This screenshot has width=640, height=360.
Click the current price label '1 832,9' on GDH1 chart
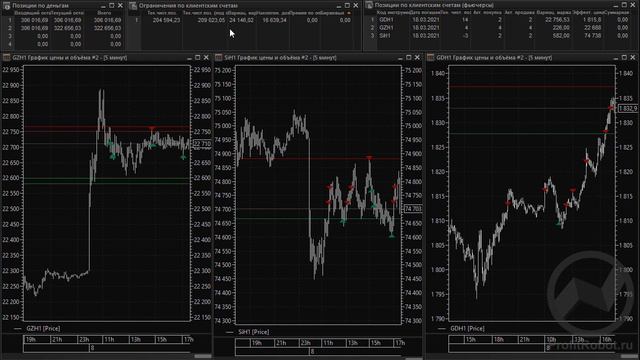[x=628, y=108]
